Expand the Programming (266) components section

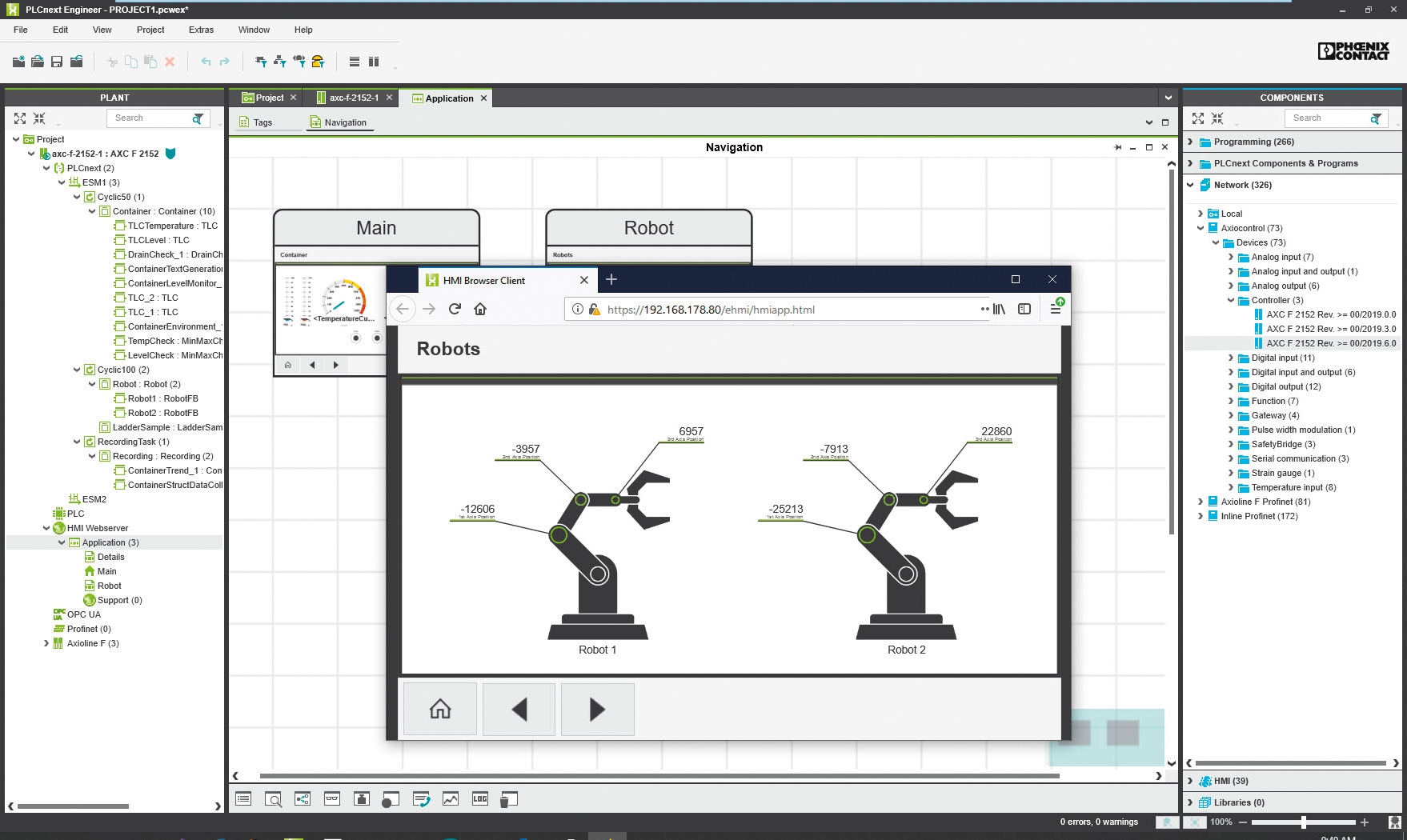(1190, 142)
